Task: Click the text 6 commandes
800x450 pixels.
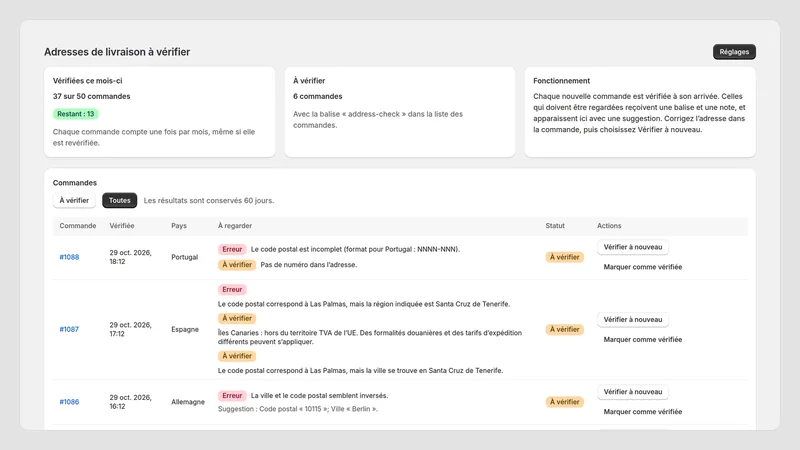Action: tap(317, 96)
